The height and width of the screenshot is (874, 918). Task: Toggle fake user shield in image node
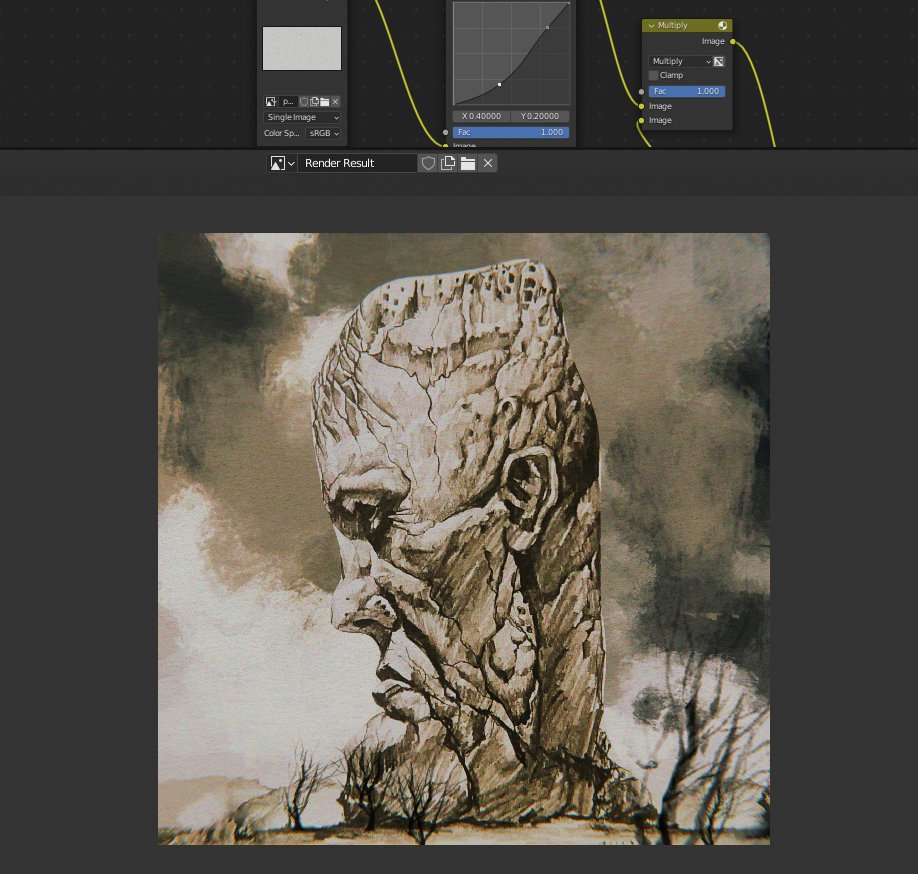(x=304, y=102)
